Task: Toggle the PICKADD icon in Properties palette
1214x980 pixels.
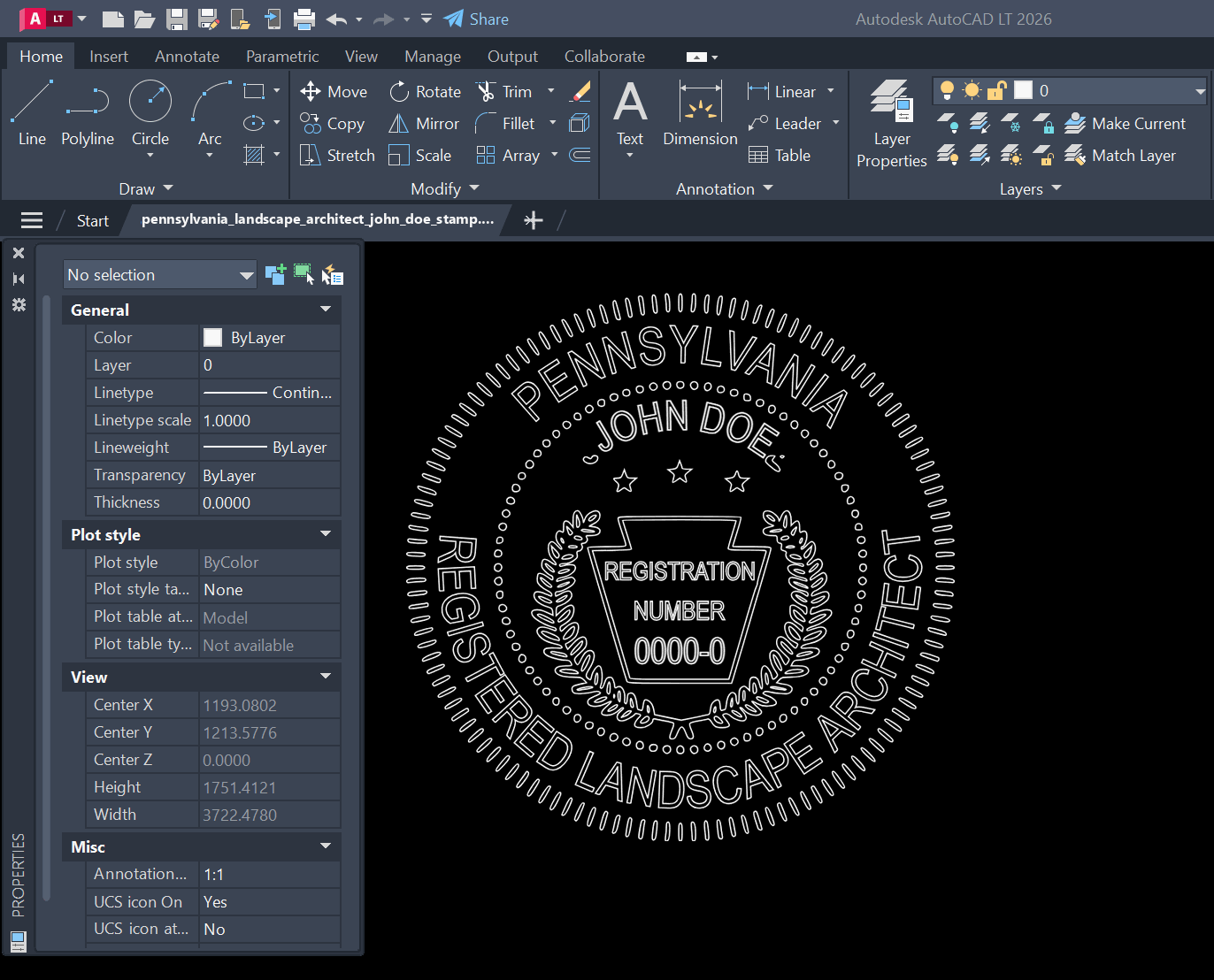Action: [x=275, y=274]
